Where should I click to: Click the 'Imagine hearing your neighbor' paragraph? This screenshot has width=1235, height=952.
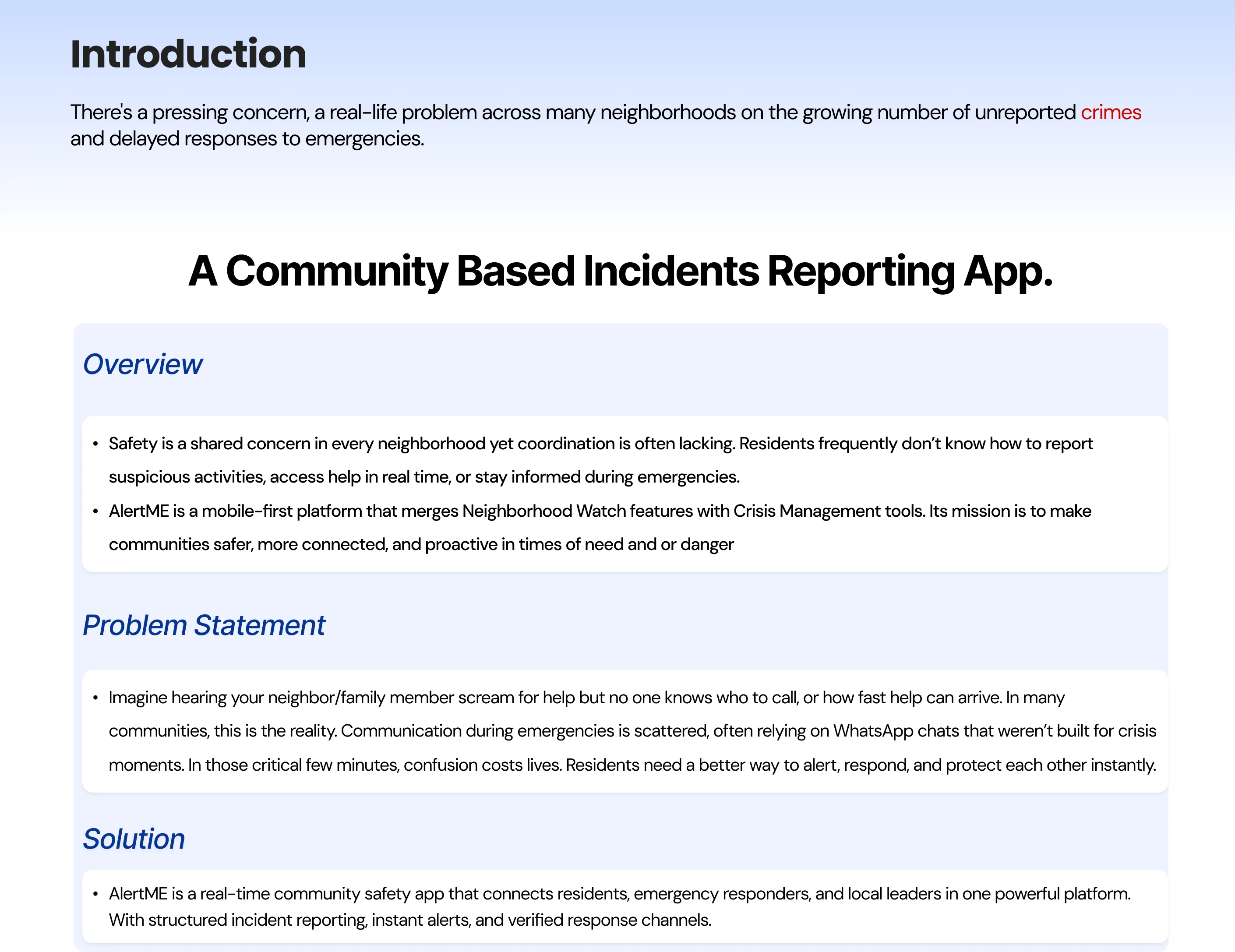[x=586, y=698]
